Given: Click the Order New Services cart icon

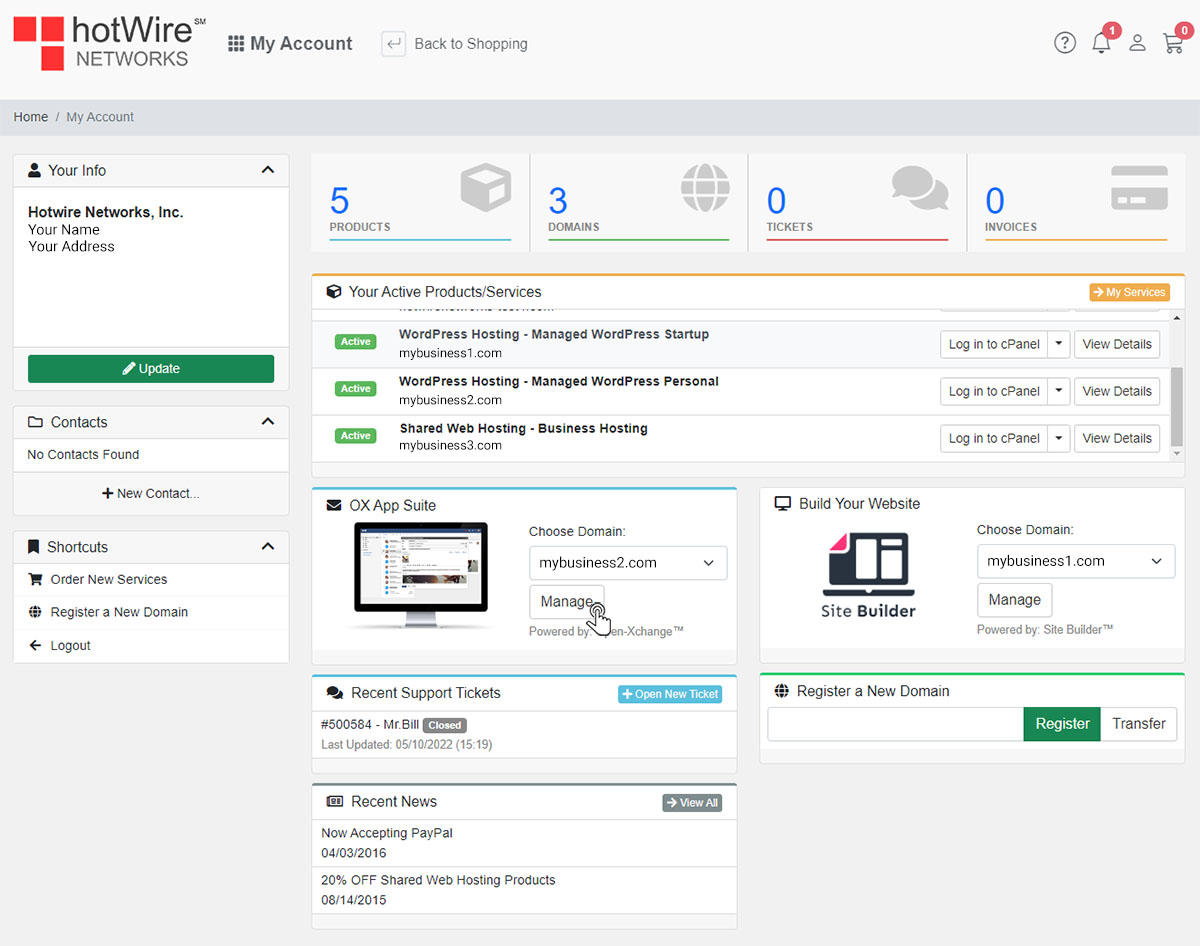Looking at the screenshot, I should click(x=36, y=579).
